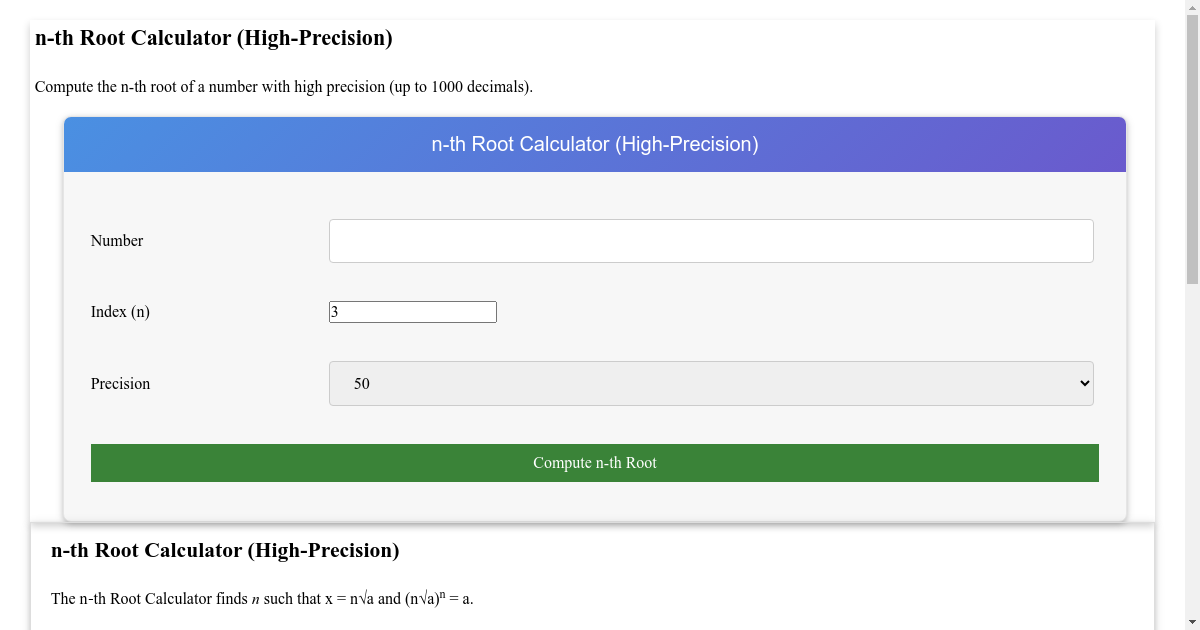
Task: Click the Precision label
Action: click(x=120, y=383)
